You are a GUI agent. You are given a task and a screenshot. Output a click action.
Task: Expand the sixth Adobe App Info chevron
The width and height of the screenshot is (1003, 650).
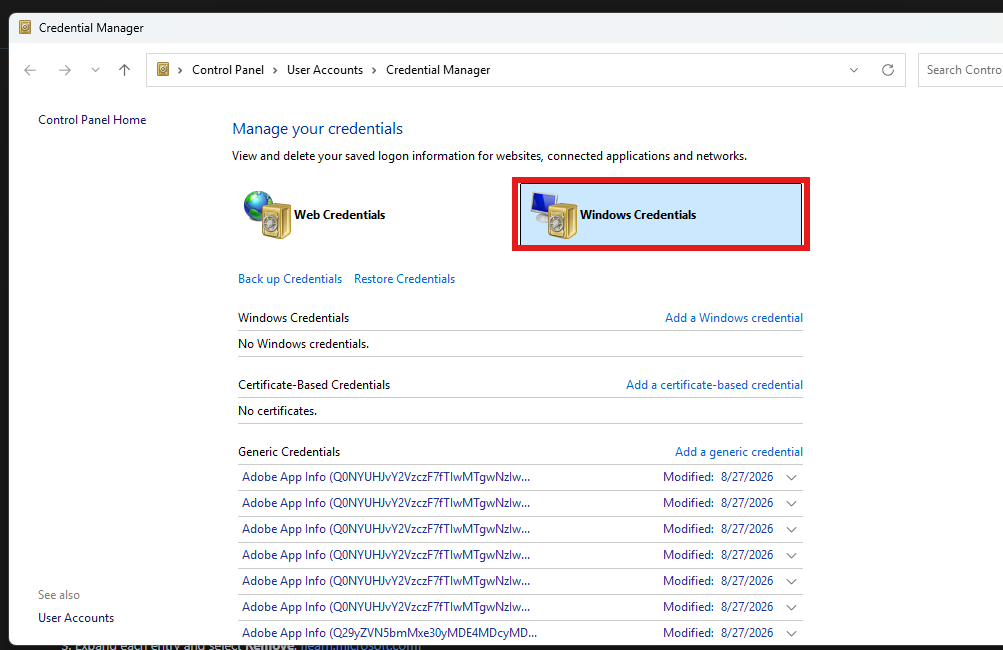click(x=791, y=607)
